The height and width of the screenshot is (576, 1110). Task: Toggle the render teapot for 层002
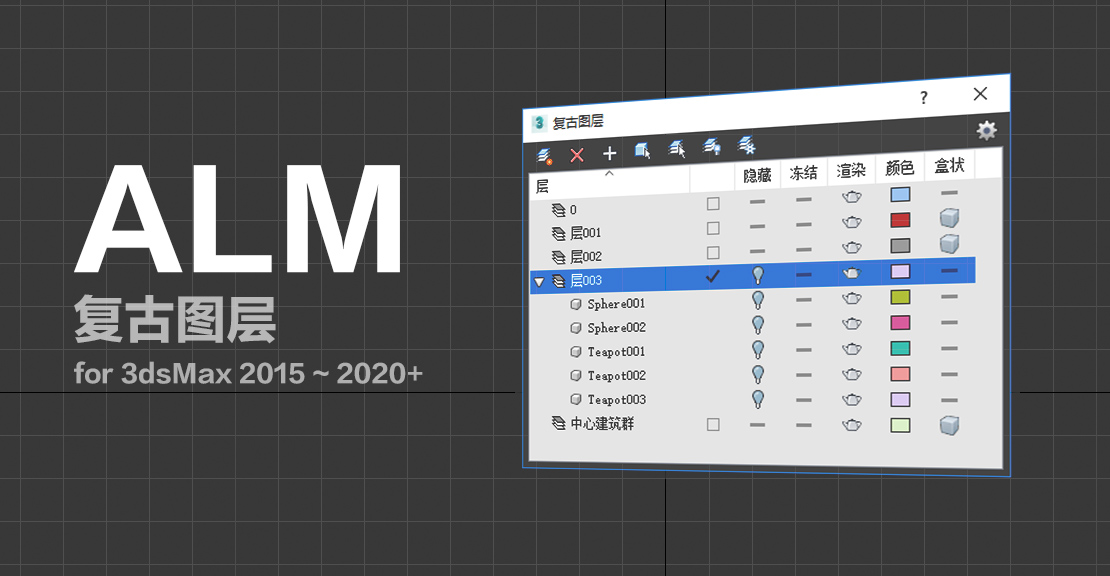pyautogui.click(x=852, y=248)
